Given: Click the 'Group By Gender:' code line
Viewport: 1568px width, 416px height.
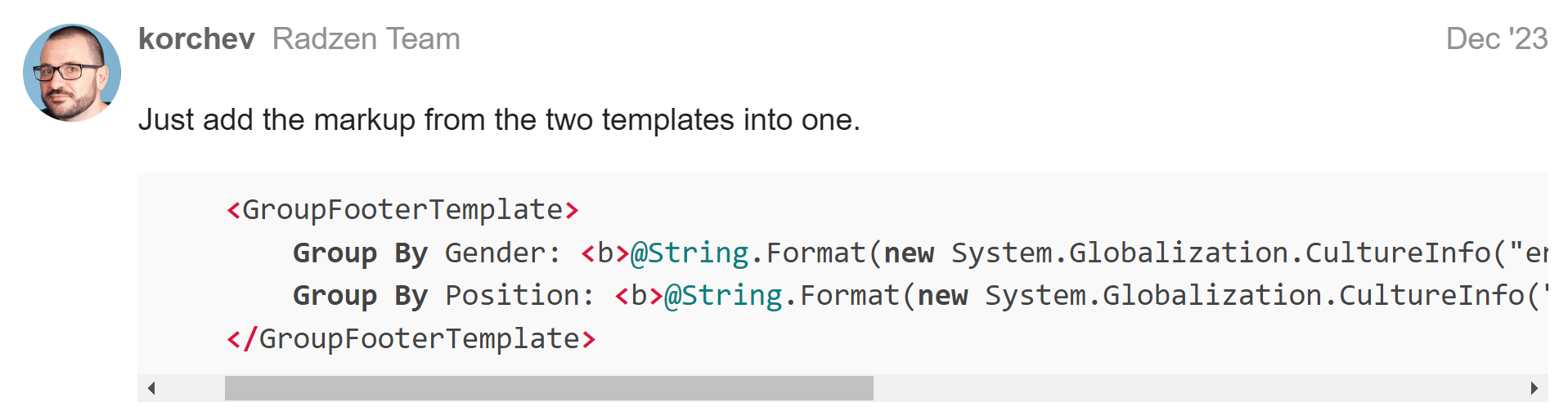Looking at the screenshot, I should tap(920, 253).
